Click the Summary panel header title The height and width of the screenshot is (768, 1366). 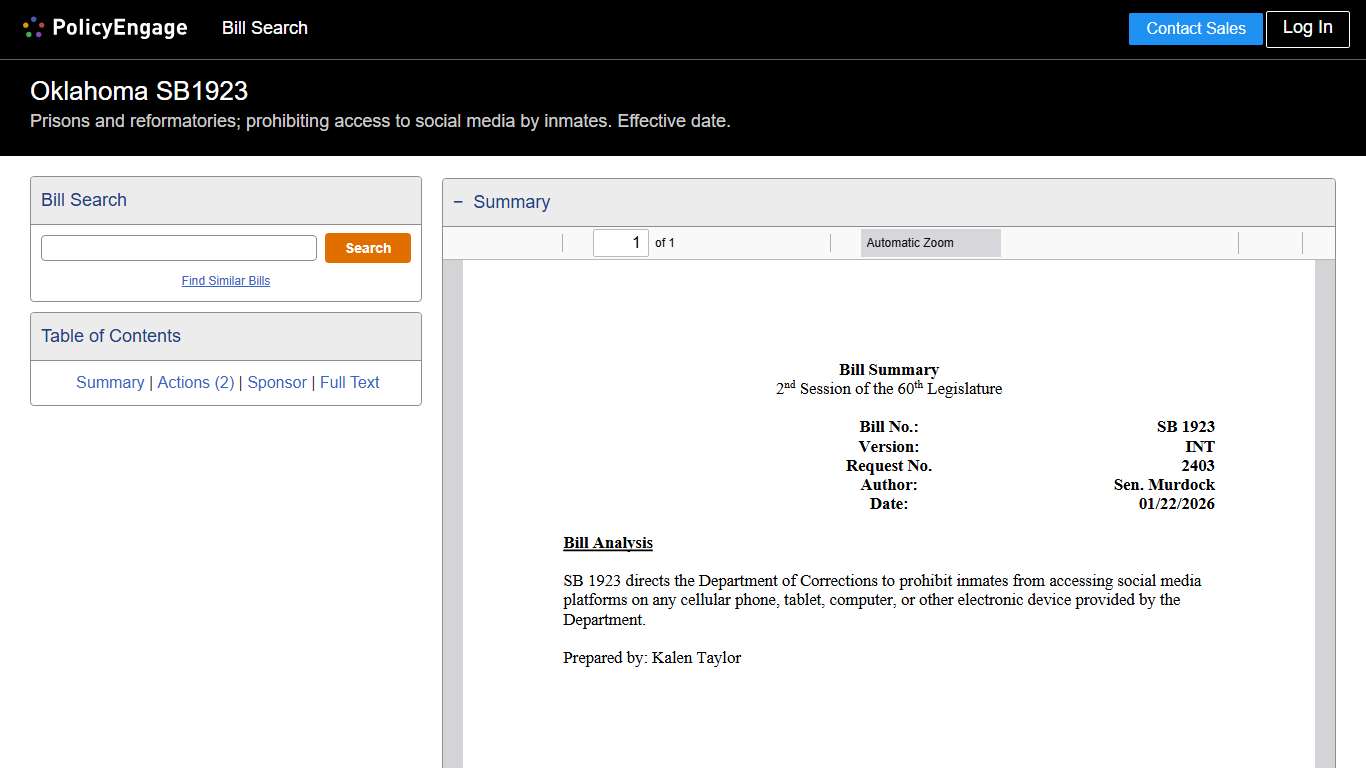(x=511, y=202)
